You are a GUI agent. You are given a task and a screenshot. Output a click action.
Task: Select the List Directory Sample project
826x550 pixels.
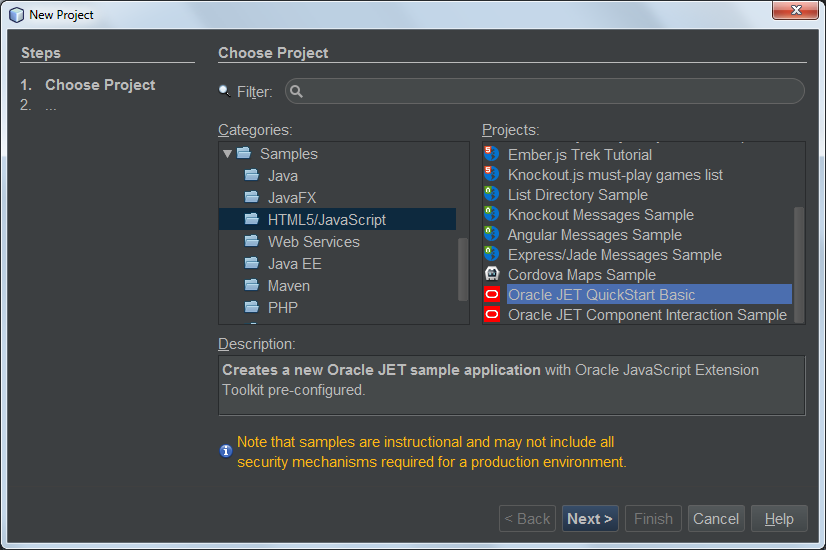coord(577,195)
